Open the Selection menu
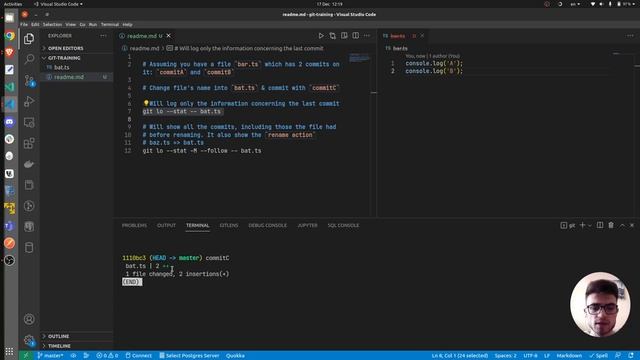 click(53, 24)
